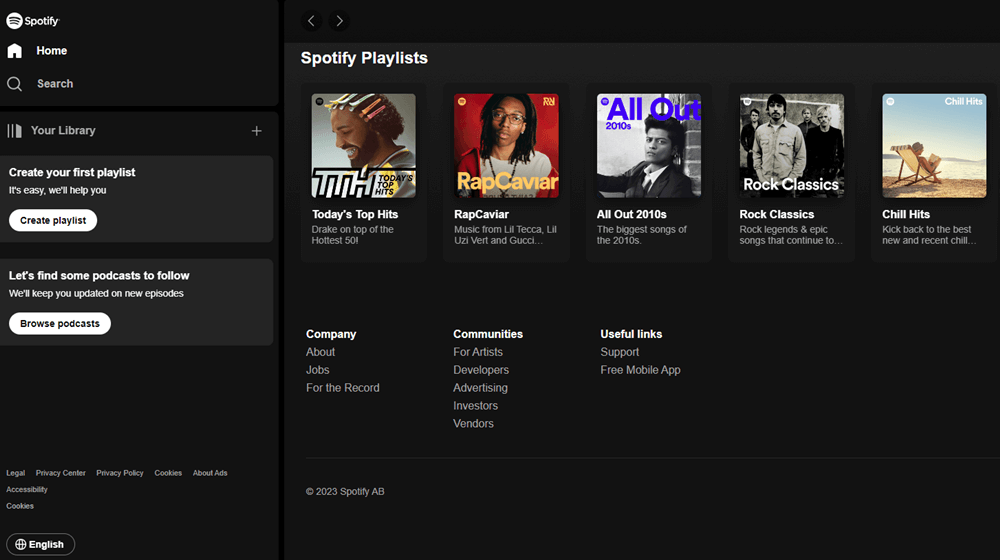Open the Privacy Center link
Viewport: 1000px width, 560px height.
point(61,473)
